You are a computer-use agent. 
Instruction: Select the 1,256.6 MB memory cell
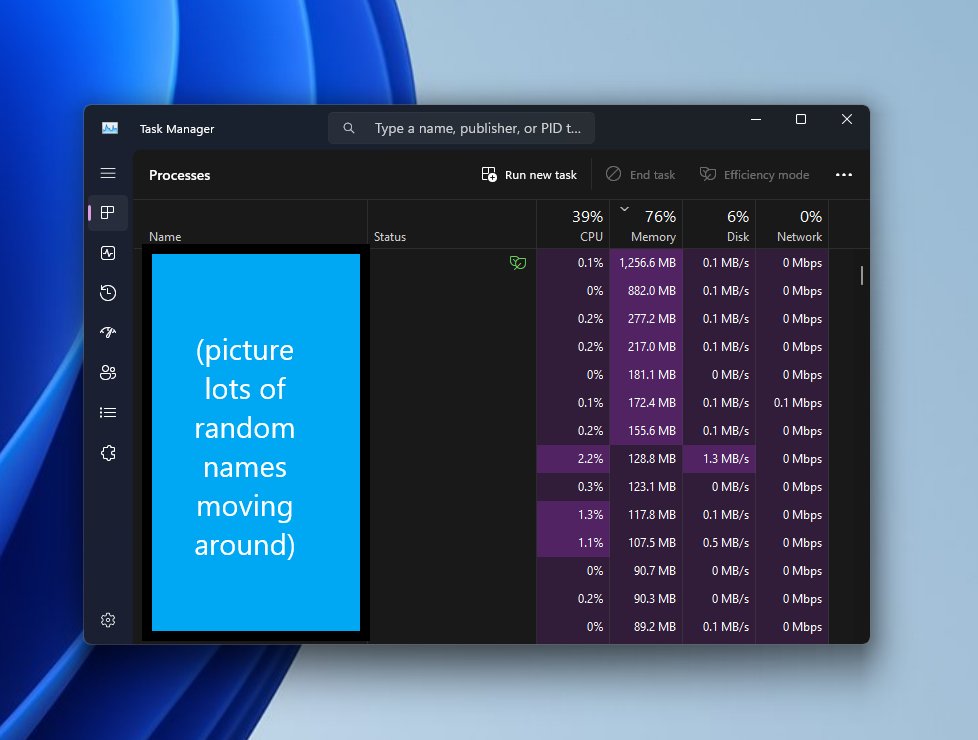(x=646, y=263)
